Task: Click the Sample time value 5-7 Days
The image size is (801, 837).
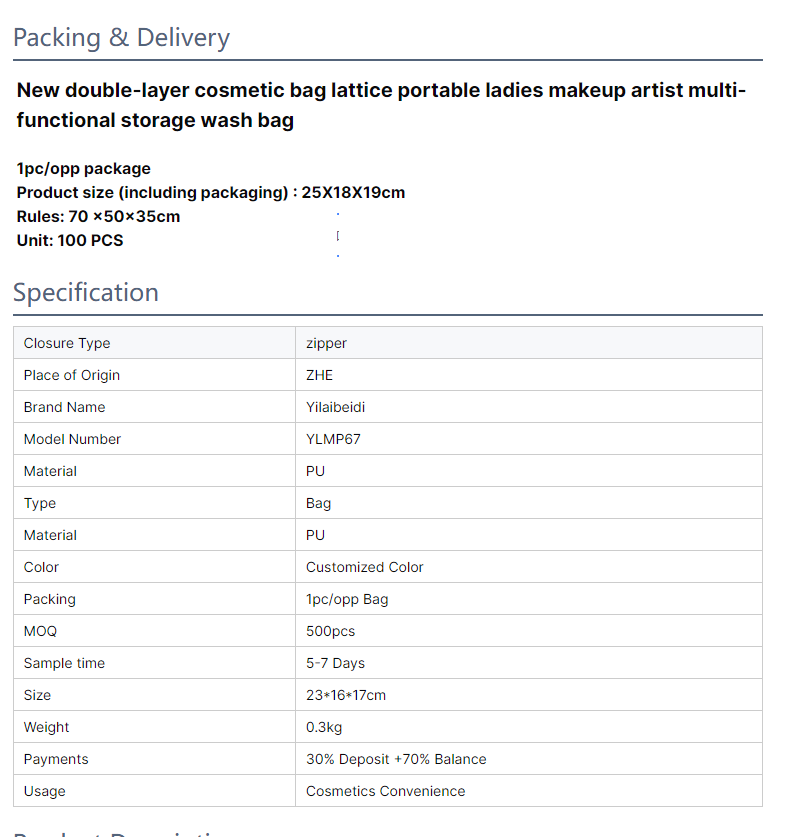Action: (x=335, y=663)
